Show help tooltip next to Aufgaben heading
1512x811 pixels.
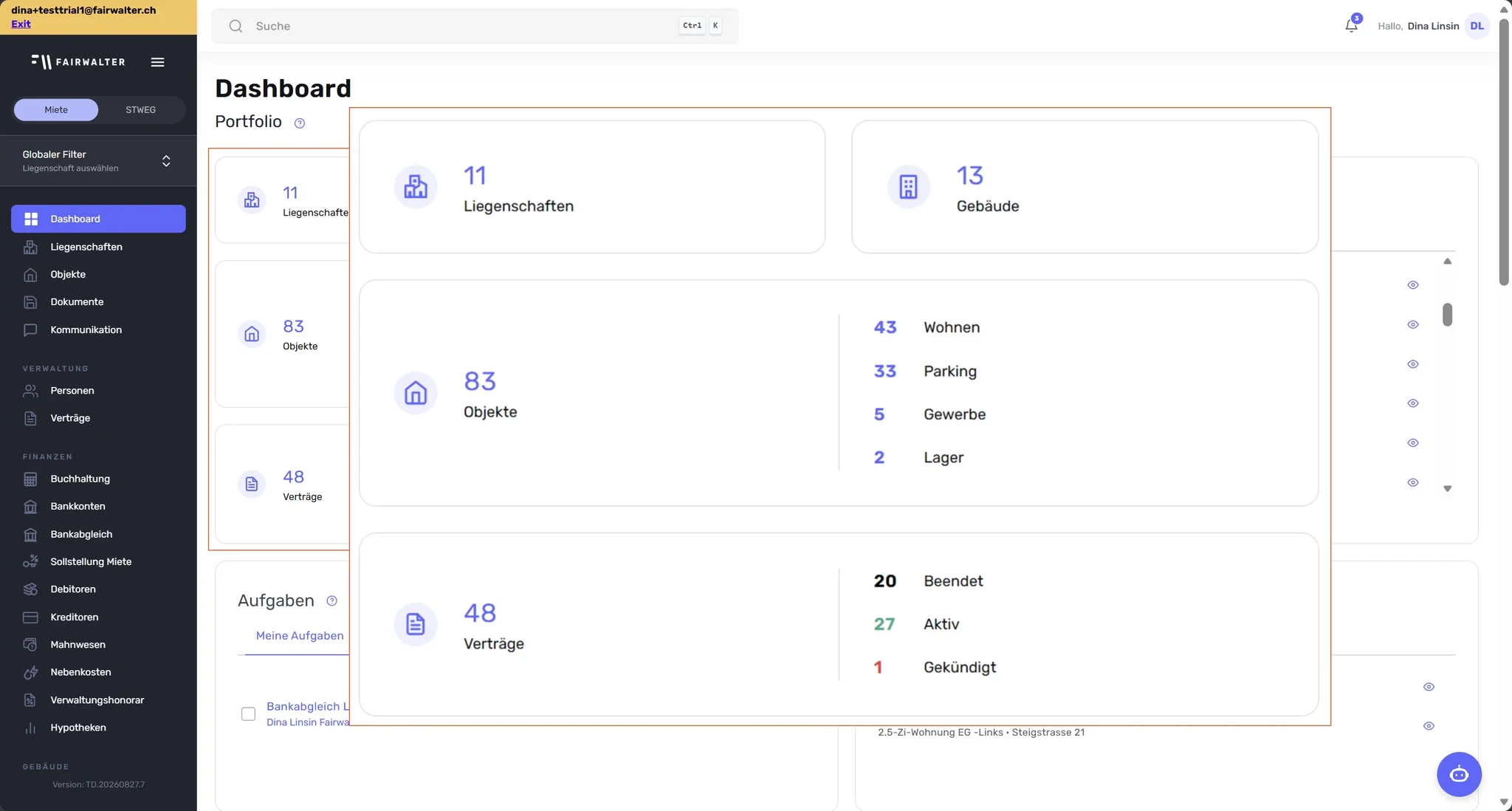pyautogui.click(x=331, y=601)
